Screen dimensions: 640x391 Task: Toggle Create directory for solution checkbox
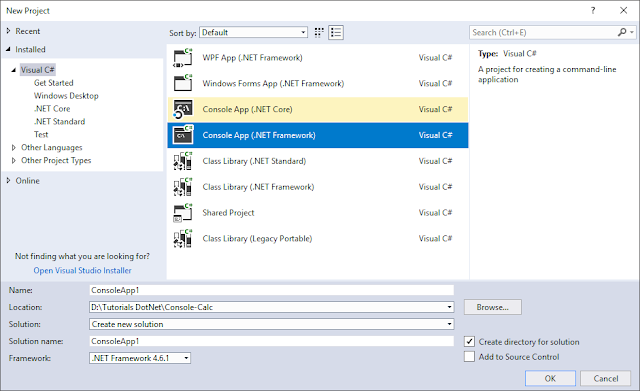pos(469,342)
